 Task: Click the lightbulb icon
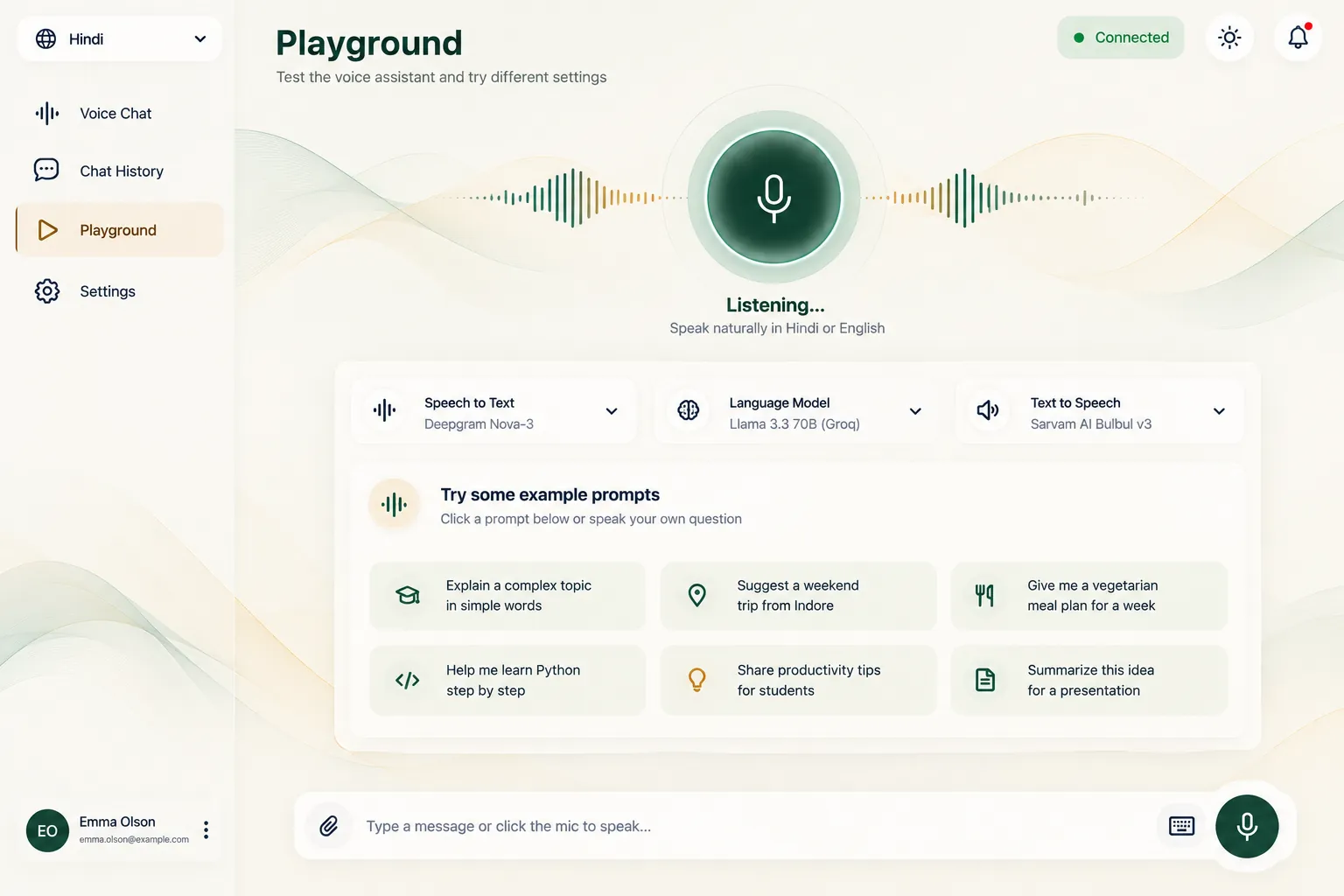(697, 681)
